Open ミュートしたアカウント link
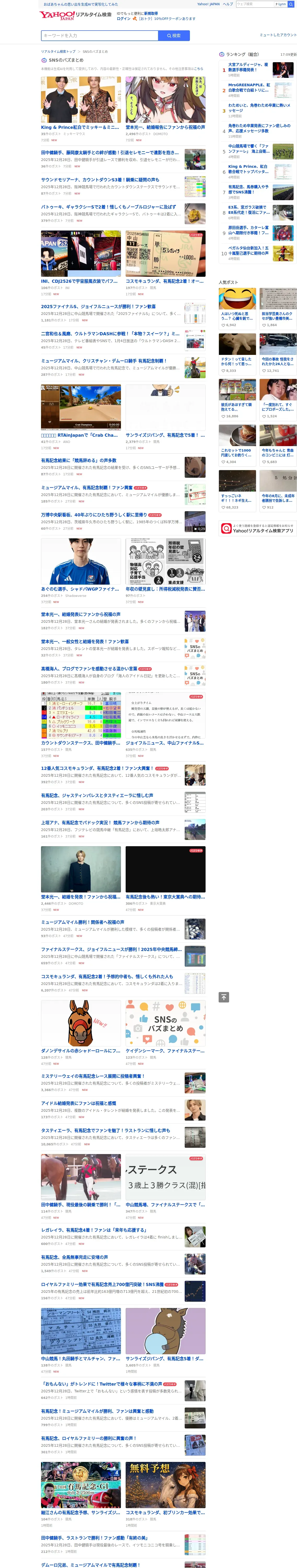 (278, 35)
